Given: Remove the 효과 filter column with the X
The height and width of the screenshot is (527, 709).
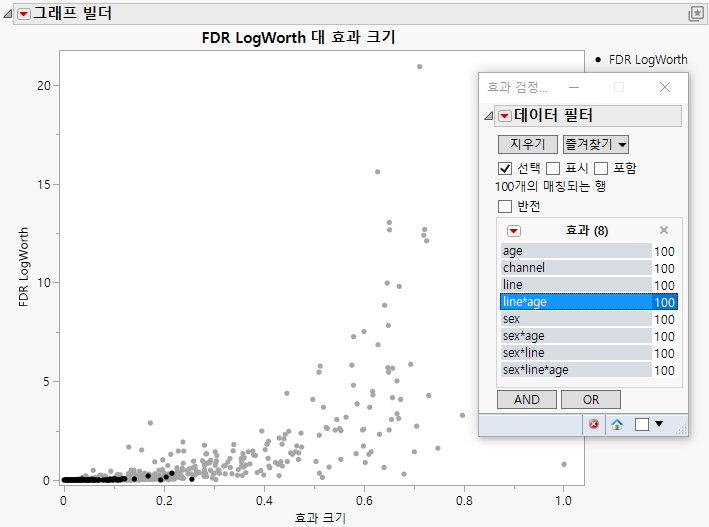Looking at the screenshot, I should pos(664,230).
